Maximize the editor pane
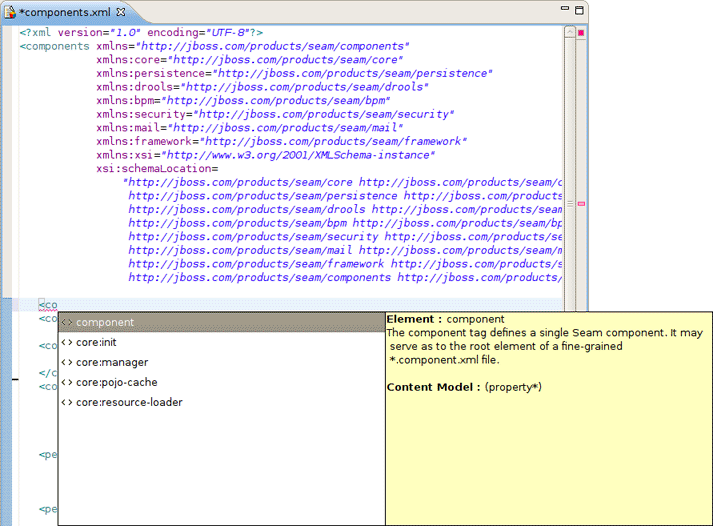Image resolution: width=713 pixels, height=526 pixels. pos(579,10)
